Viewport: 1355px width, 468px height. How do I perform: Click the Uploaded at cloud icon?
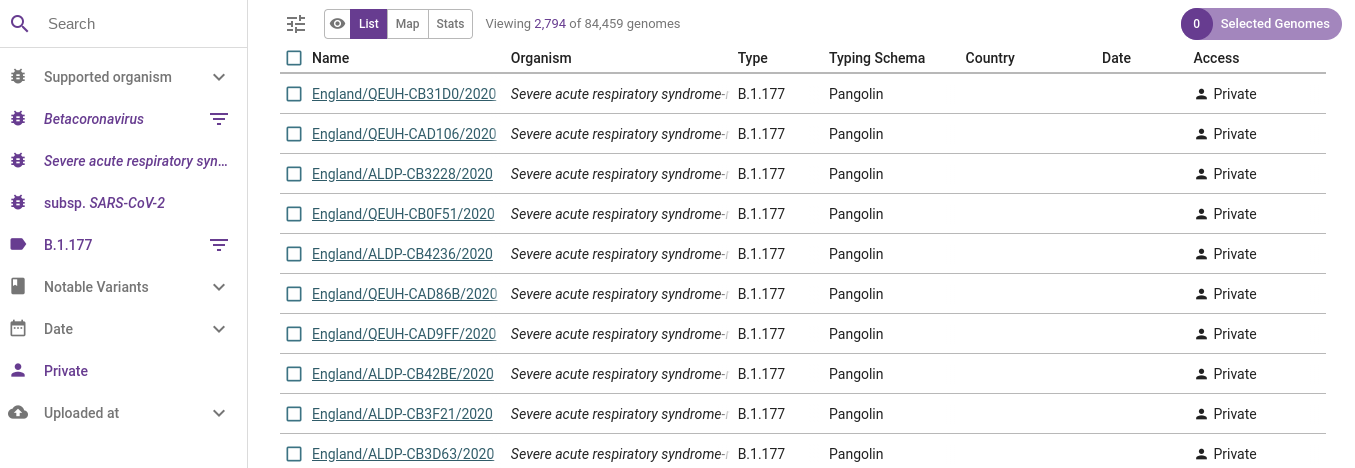point(18,413)
